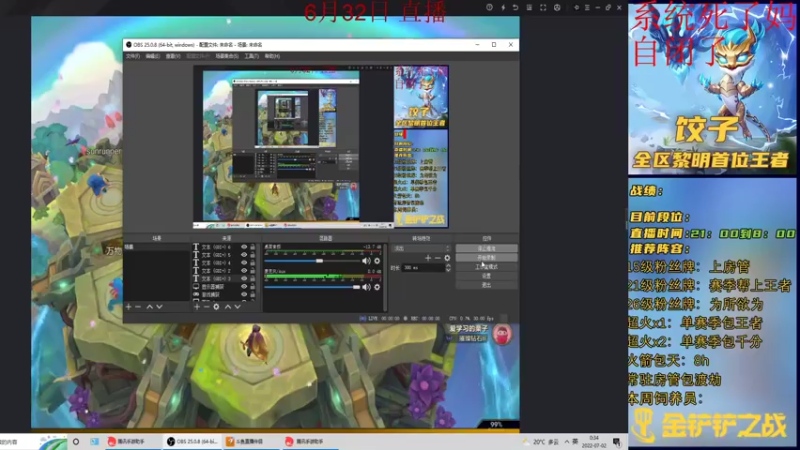Move source up in sources panel
This screenshot has height=450, width=800.
pyautogui.click(x=228, y=307)
